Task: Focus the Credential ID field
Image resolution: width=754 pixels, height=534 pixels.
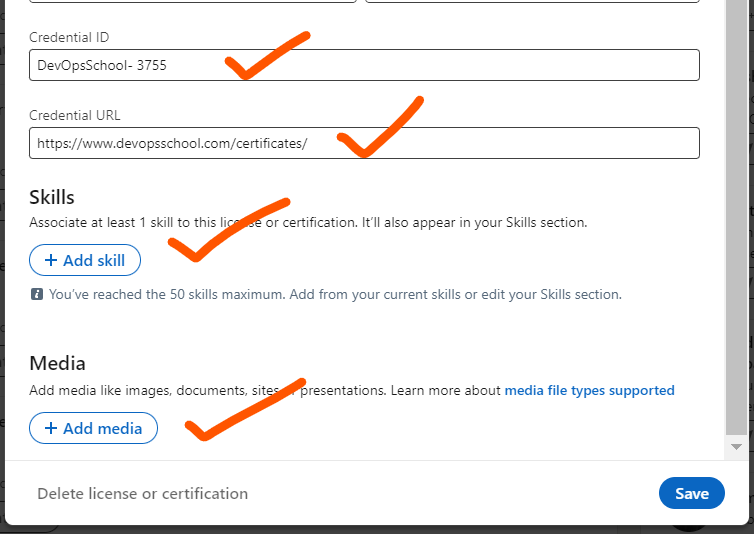Action: click(364, 65)
